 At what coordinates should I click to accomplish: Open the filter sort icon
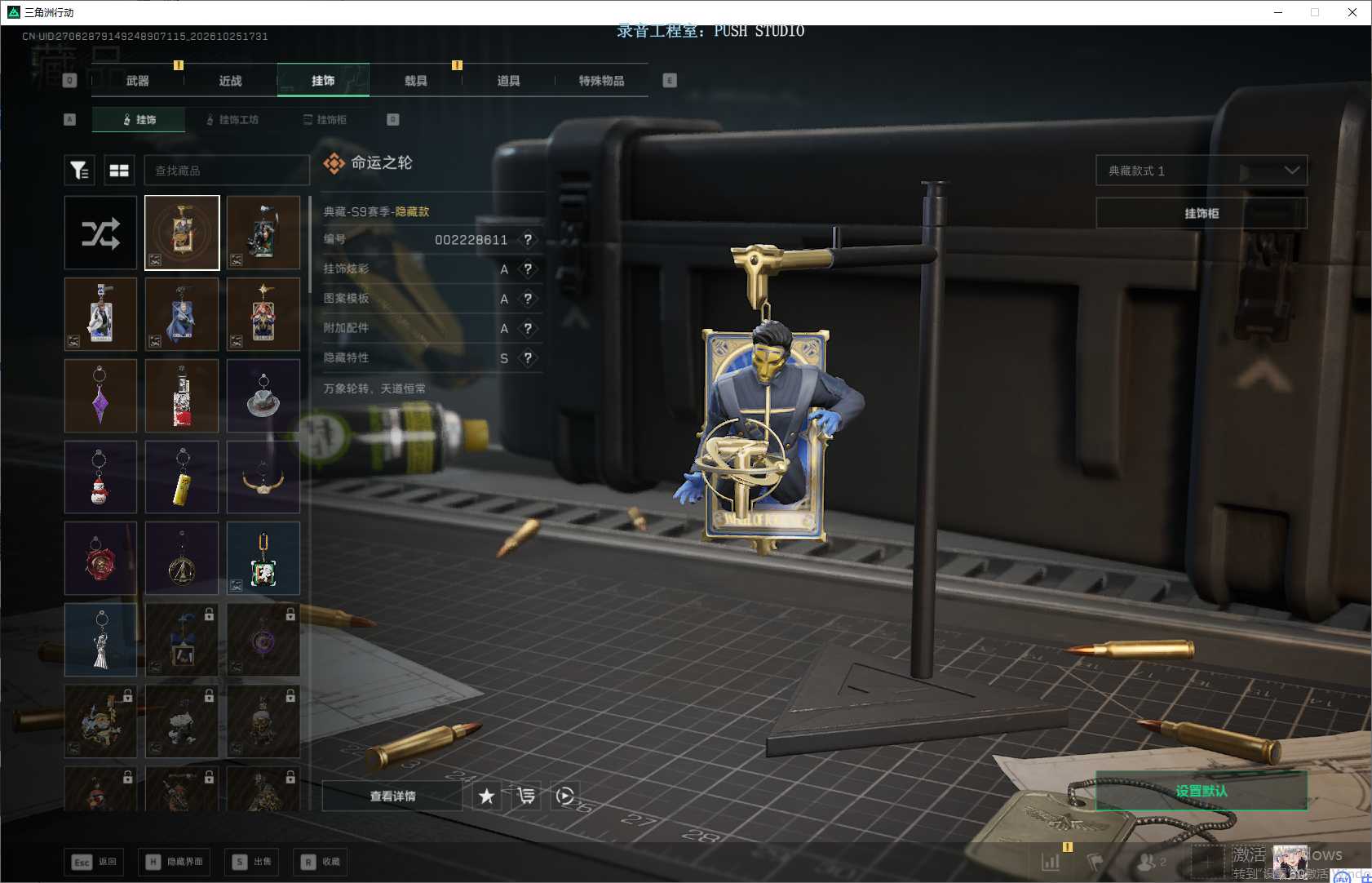tap(79, 170)
